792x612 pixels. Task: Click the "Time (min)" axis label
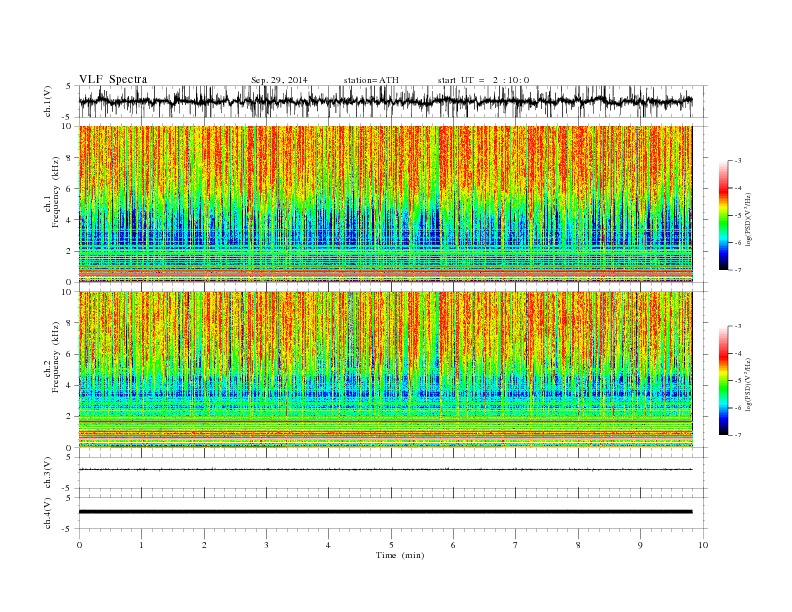click(400, 555)
